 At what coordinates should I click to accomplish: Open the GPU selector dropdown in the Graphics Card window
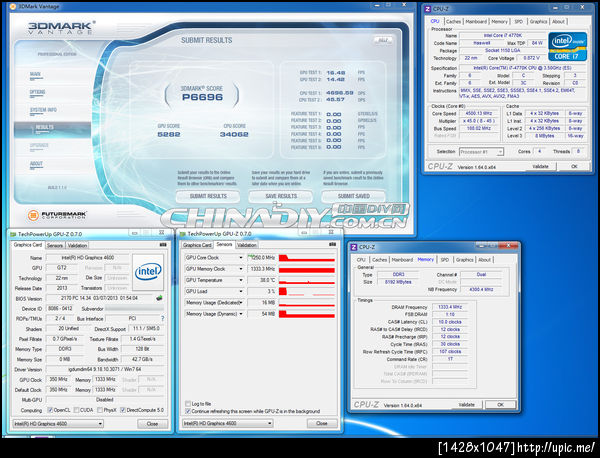tap(58, 424)
